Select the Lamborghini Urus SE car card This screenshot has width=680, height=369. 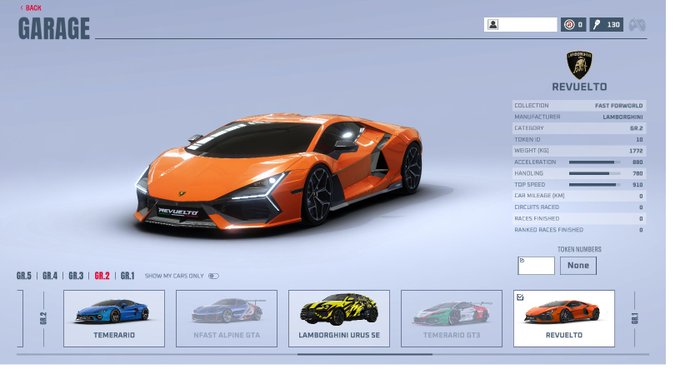[x=339, y=319]
